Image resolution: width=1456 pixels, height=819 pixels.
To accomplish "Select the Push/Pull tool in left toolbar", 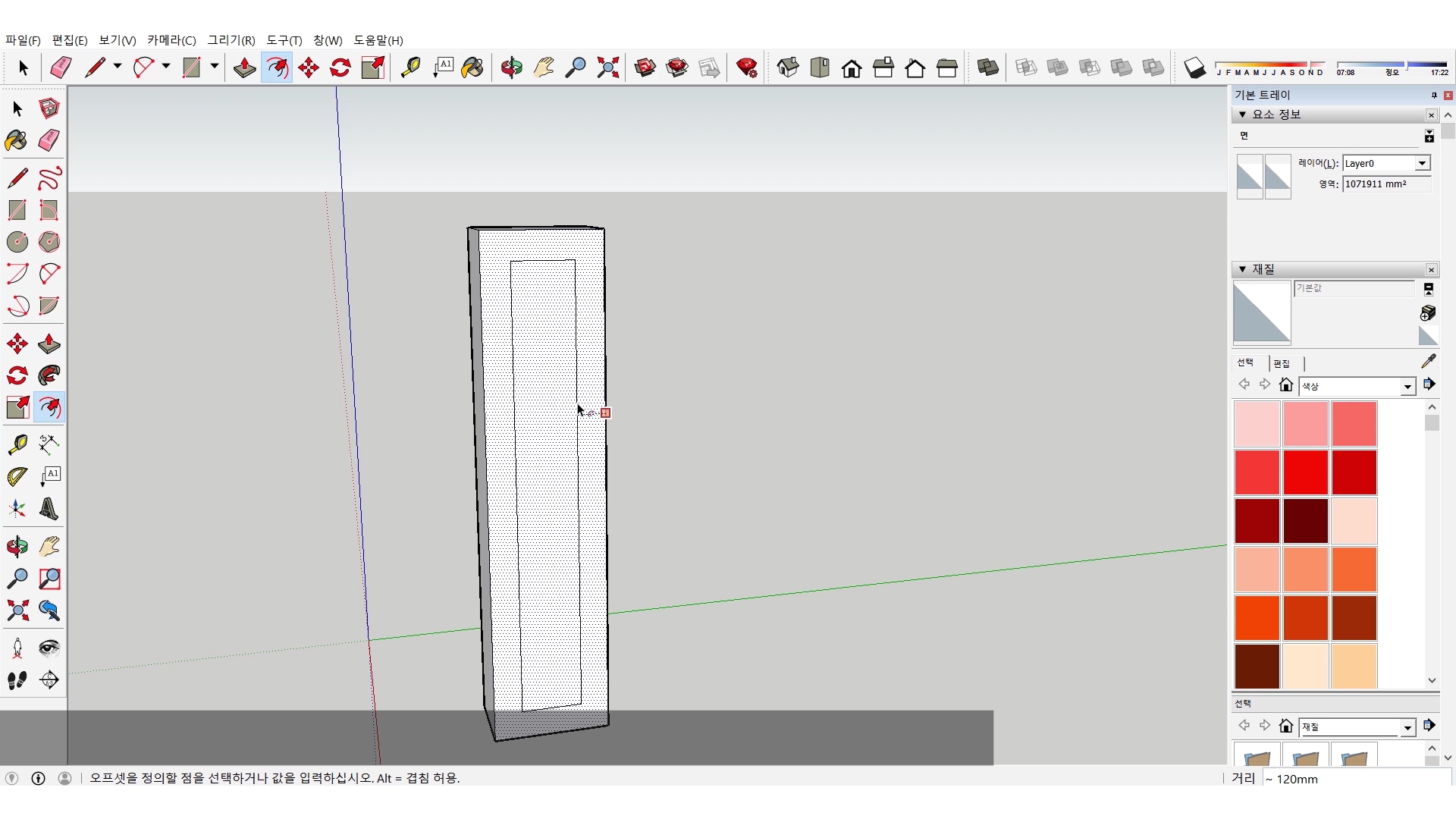I will (x=49, y=344).
